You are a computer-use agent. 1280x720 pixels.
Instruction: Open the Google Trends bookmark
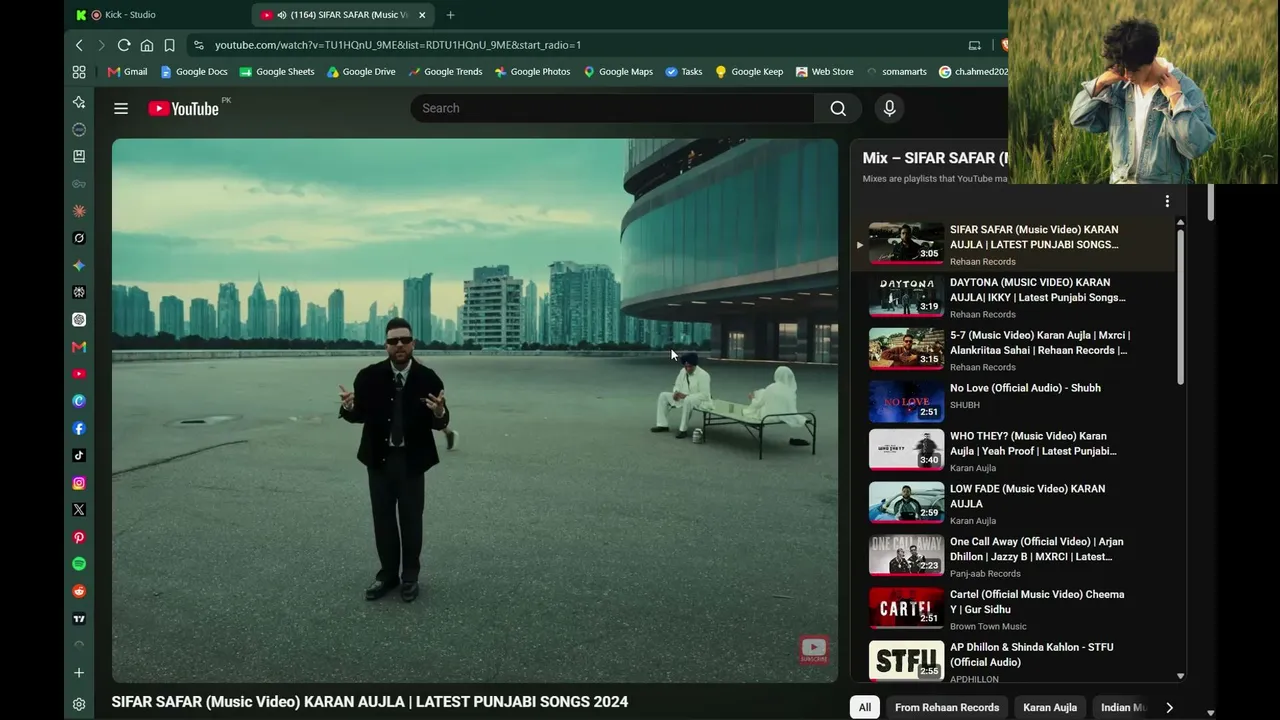click(445, 72)
